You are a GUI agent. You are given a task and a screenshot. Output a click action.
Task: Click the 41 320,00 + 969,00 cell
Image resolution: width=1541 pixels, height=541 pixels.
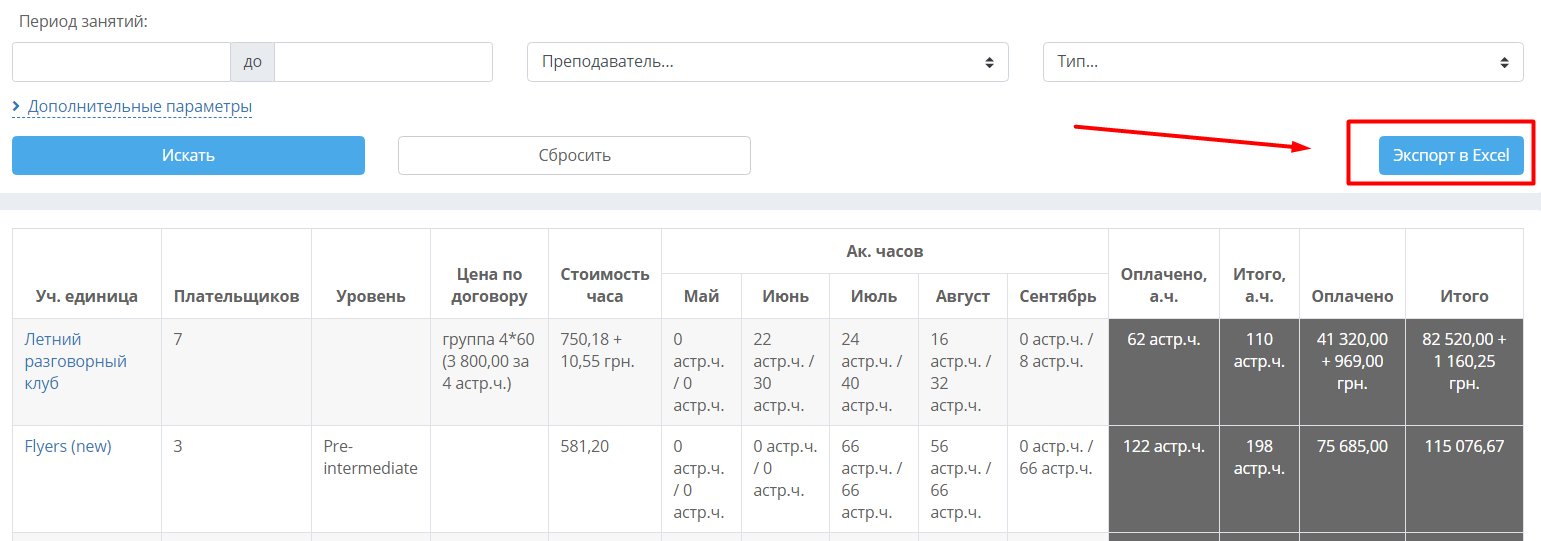pyautogui.click(x=1352, y=372)
